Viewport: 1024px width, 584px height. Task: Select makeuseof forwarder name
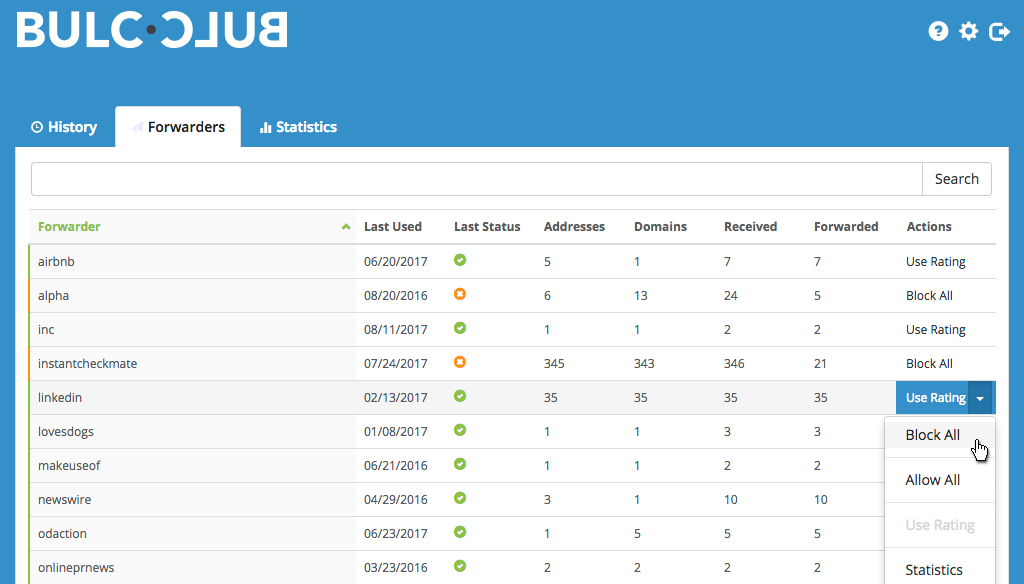pyautogui.click(x=69, y=466)
